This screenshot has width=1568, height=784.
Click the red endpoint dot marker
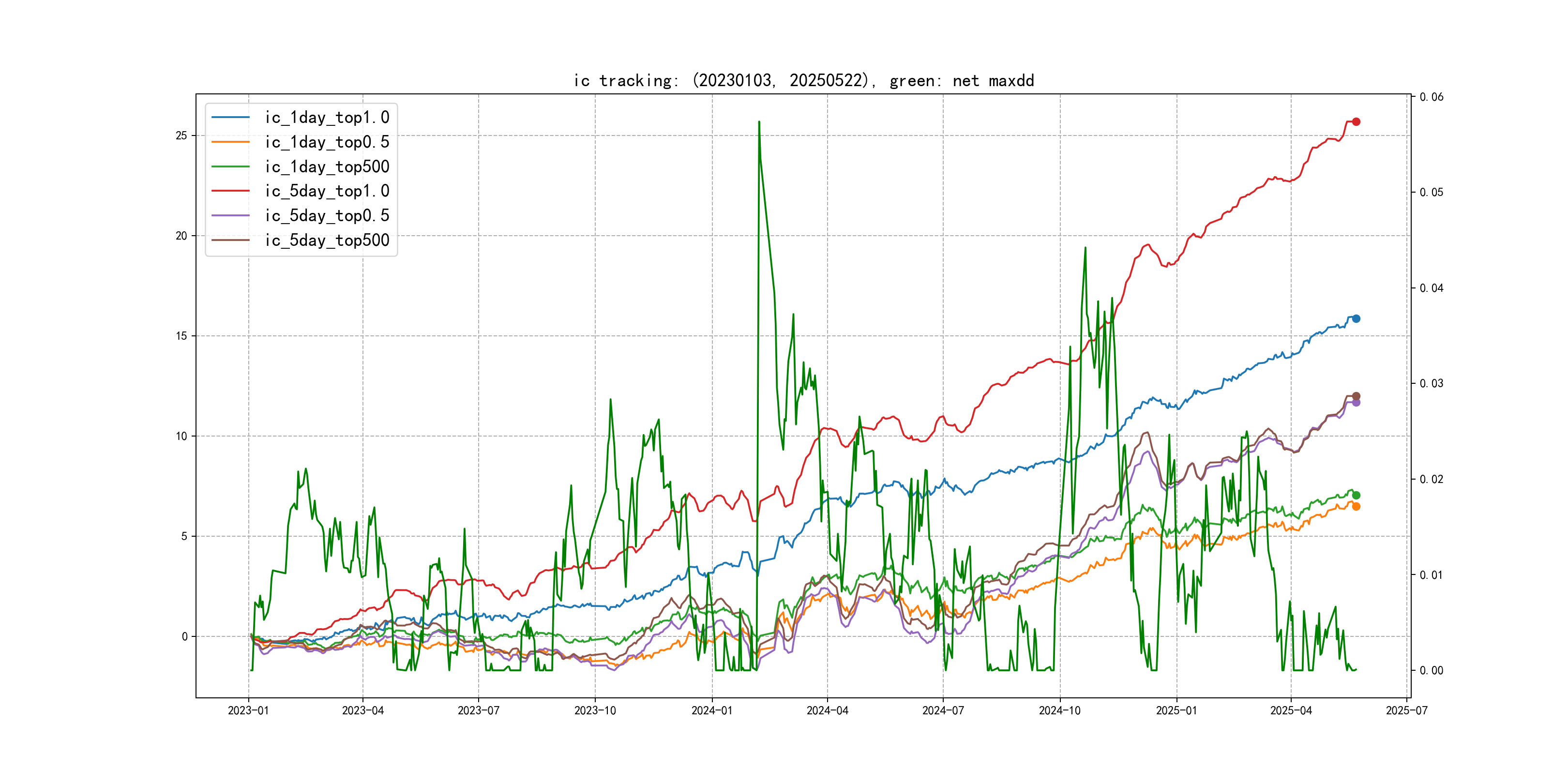click(1356, 122)
